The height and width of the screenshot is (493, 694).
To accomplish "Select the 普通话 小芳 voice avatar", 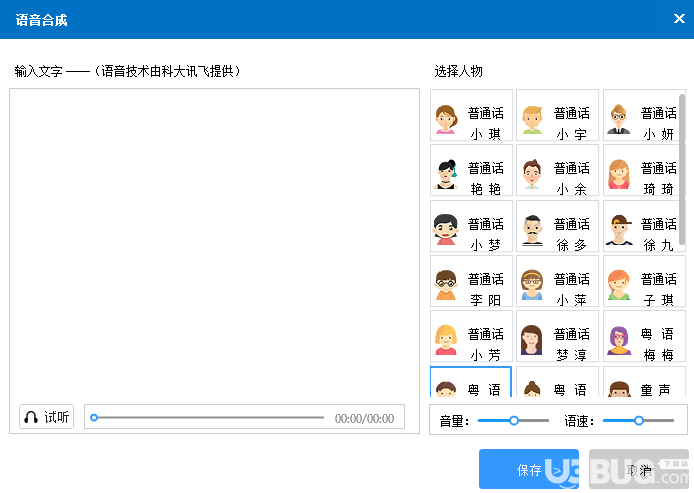I will pyautogui.click(x=471, y=336).
